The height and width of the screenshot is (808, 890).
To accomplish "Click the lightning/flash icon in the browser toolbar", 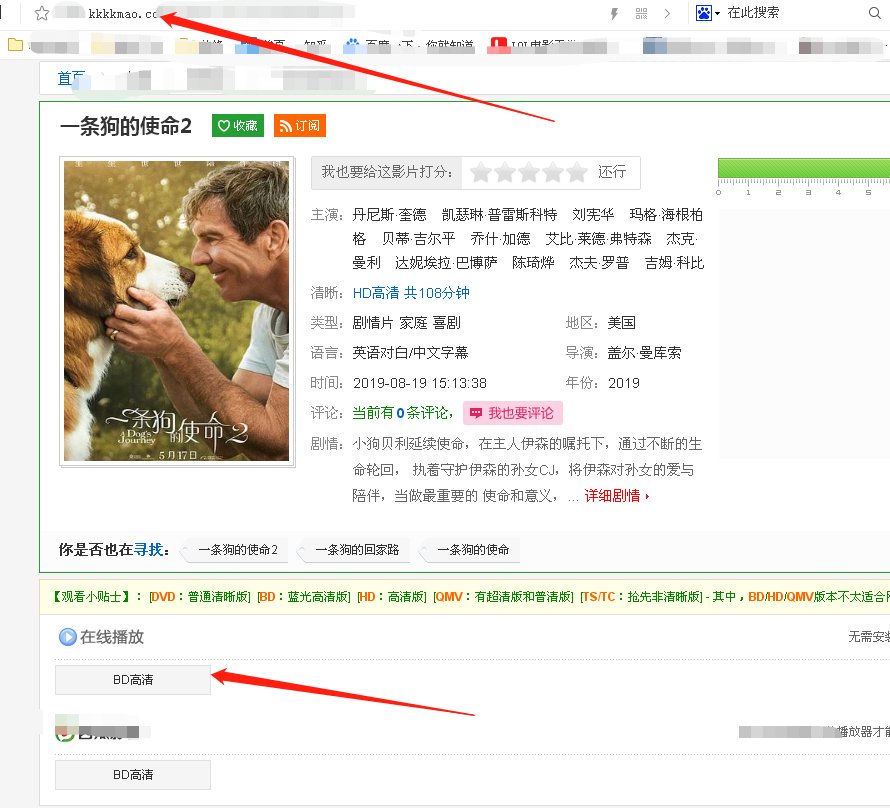I will pyautogui.click(x=613, y=13).
